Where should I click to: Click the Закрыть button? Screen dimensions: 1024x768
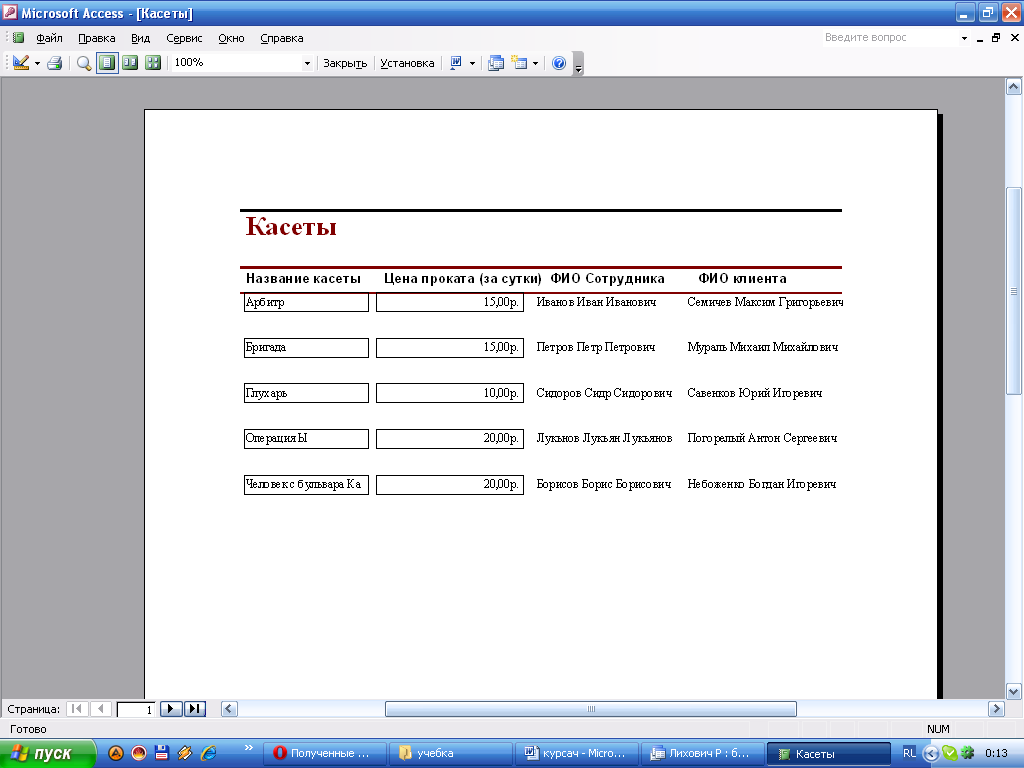click(x=345, y=63)
